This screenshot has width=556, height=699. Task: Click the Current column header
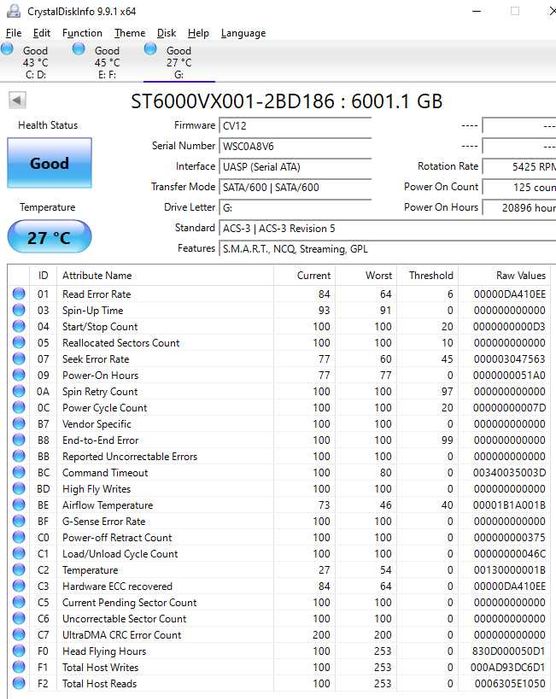[x=304, y=275]
